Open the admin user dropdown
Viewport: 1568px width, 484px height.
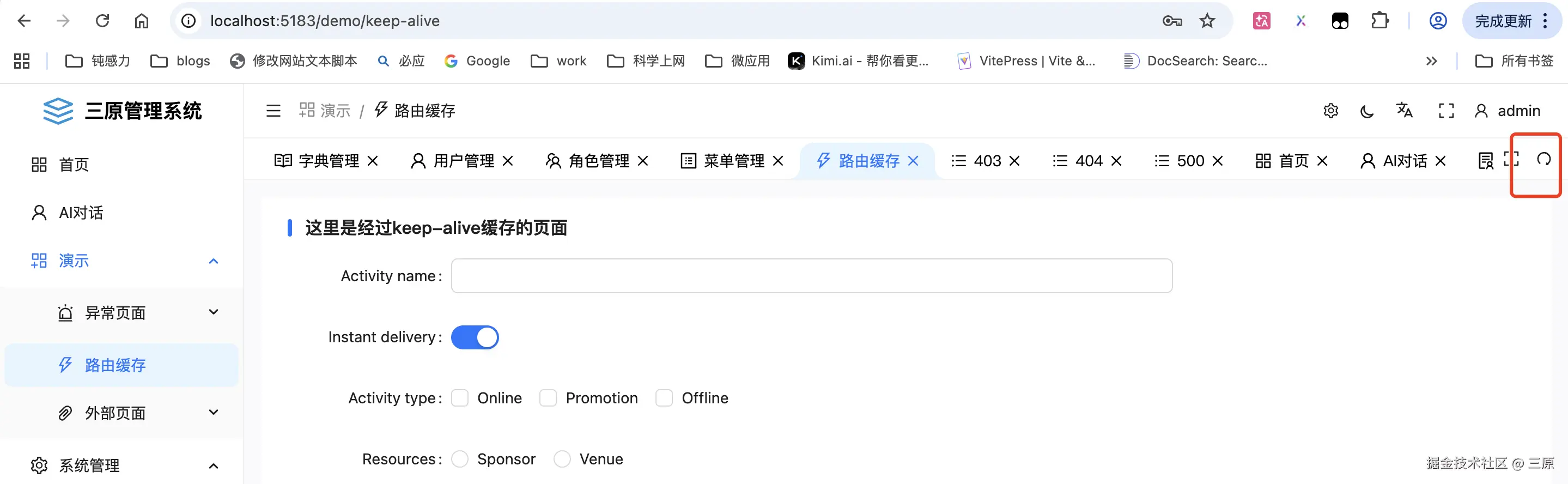click(x=1507, y=111)
